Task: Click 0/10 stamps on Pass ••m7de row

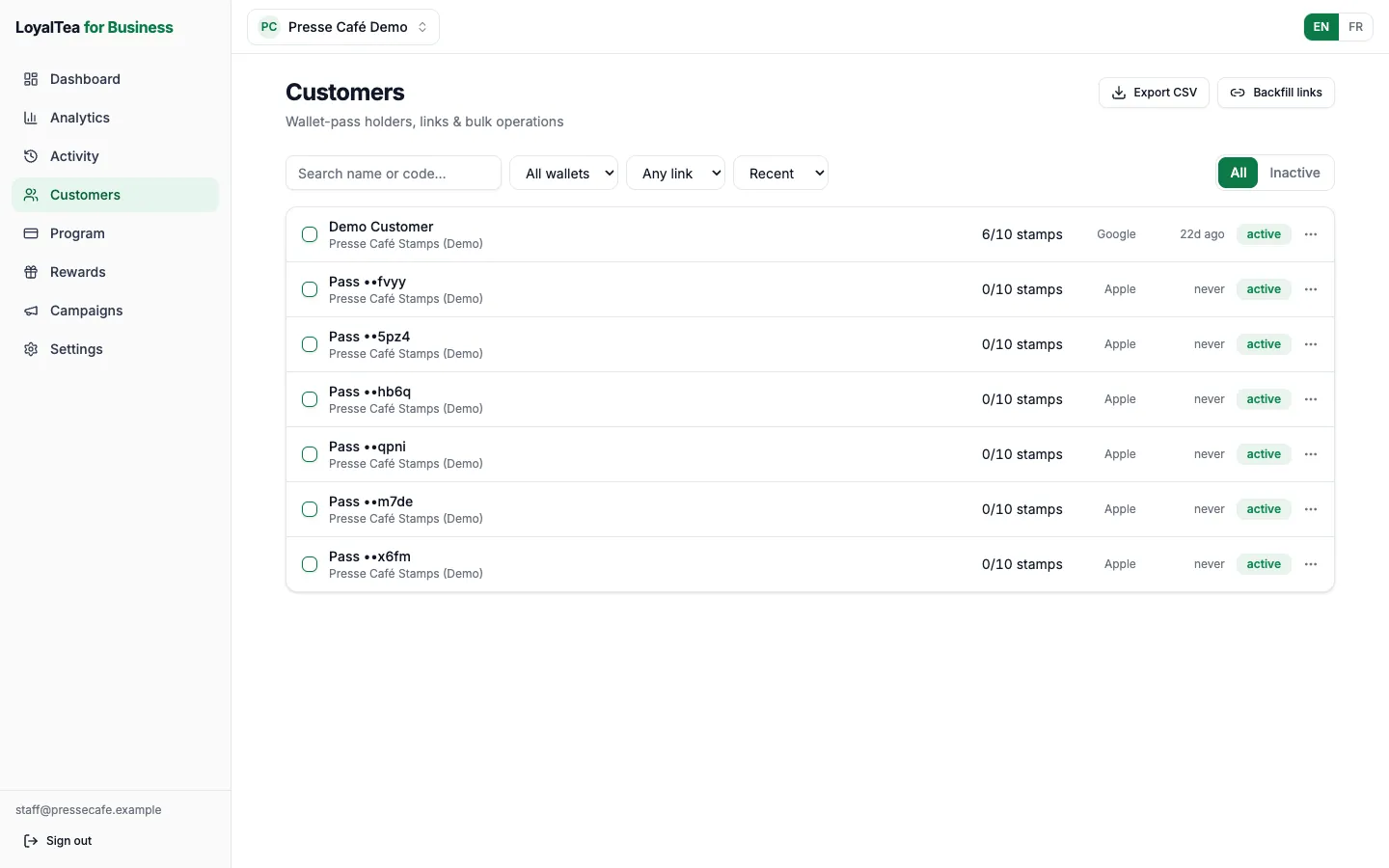Action: tap(1022, 509)
